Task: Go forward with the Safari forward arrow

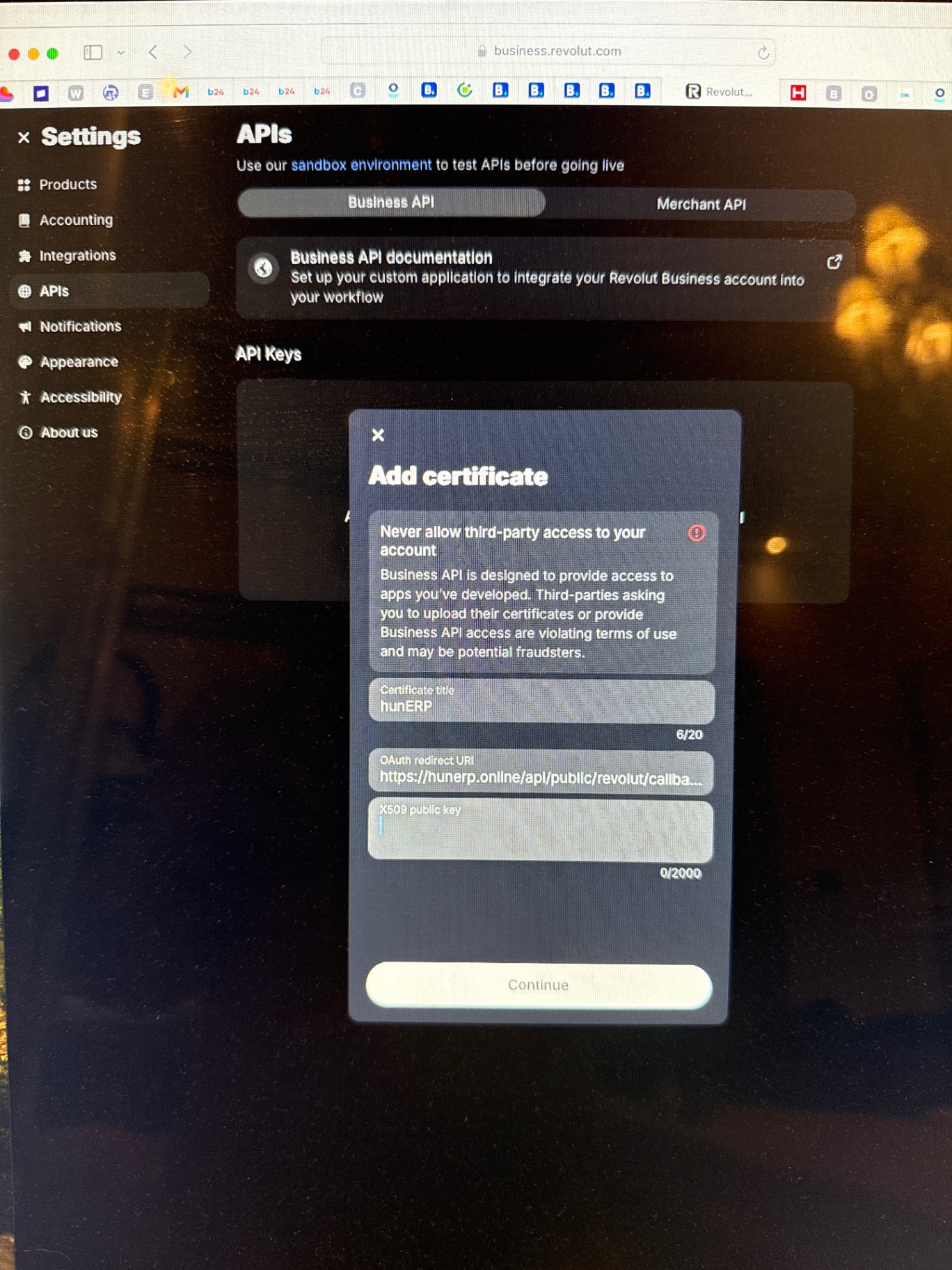Action: (187, 52)
